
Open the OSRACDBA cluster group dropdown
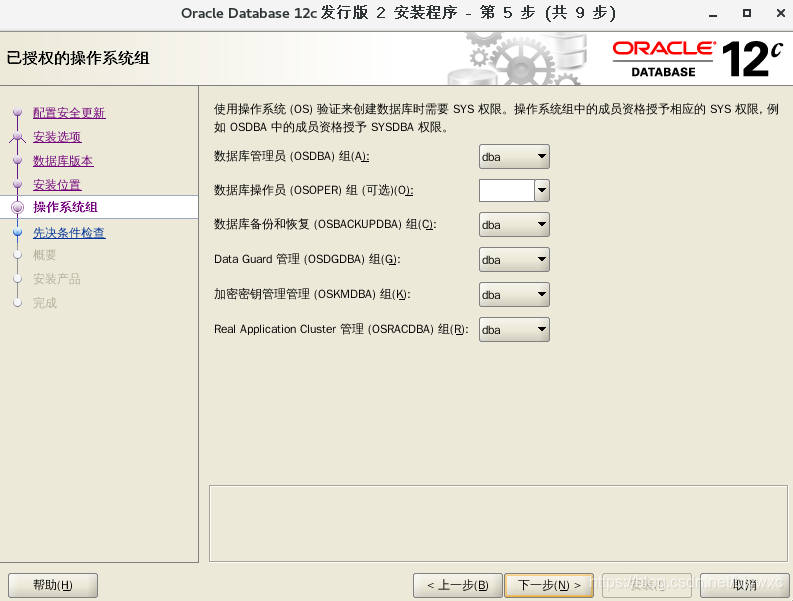click(514, 329)
